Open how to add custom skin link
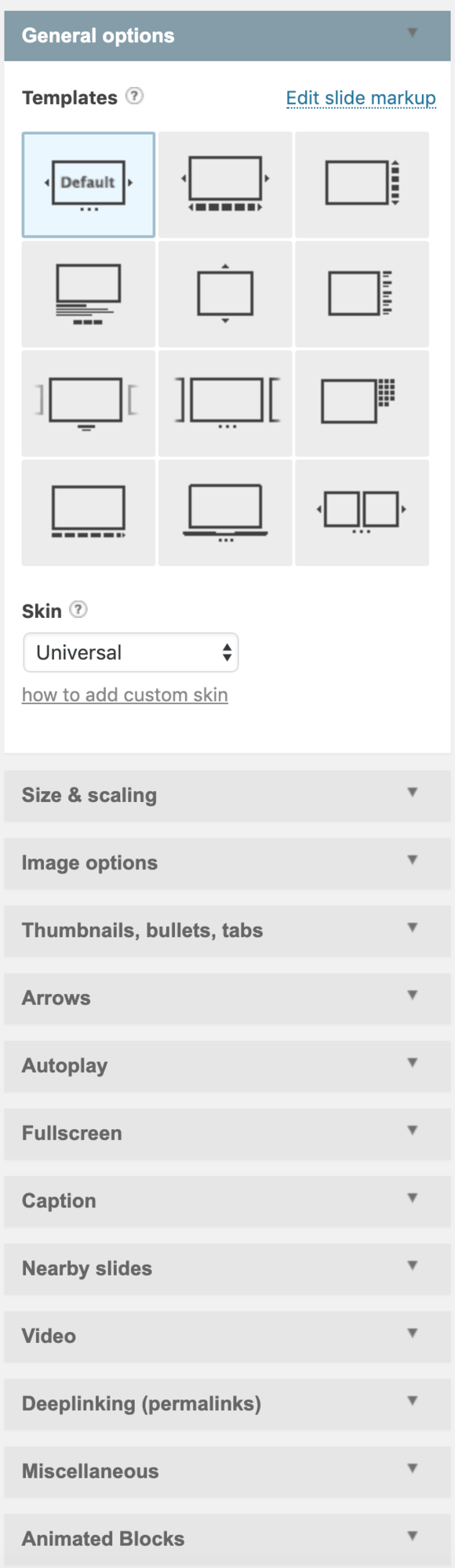The width and height of the screenshot is (455, 1568). (x=125, y=695)
